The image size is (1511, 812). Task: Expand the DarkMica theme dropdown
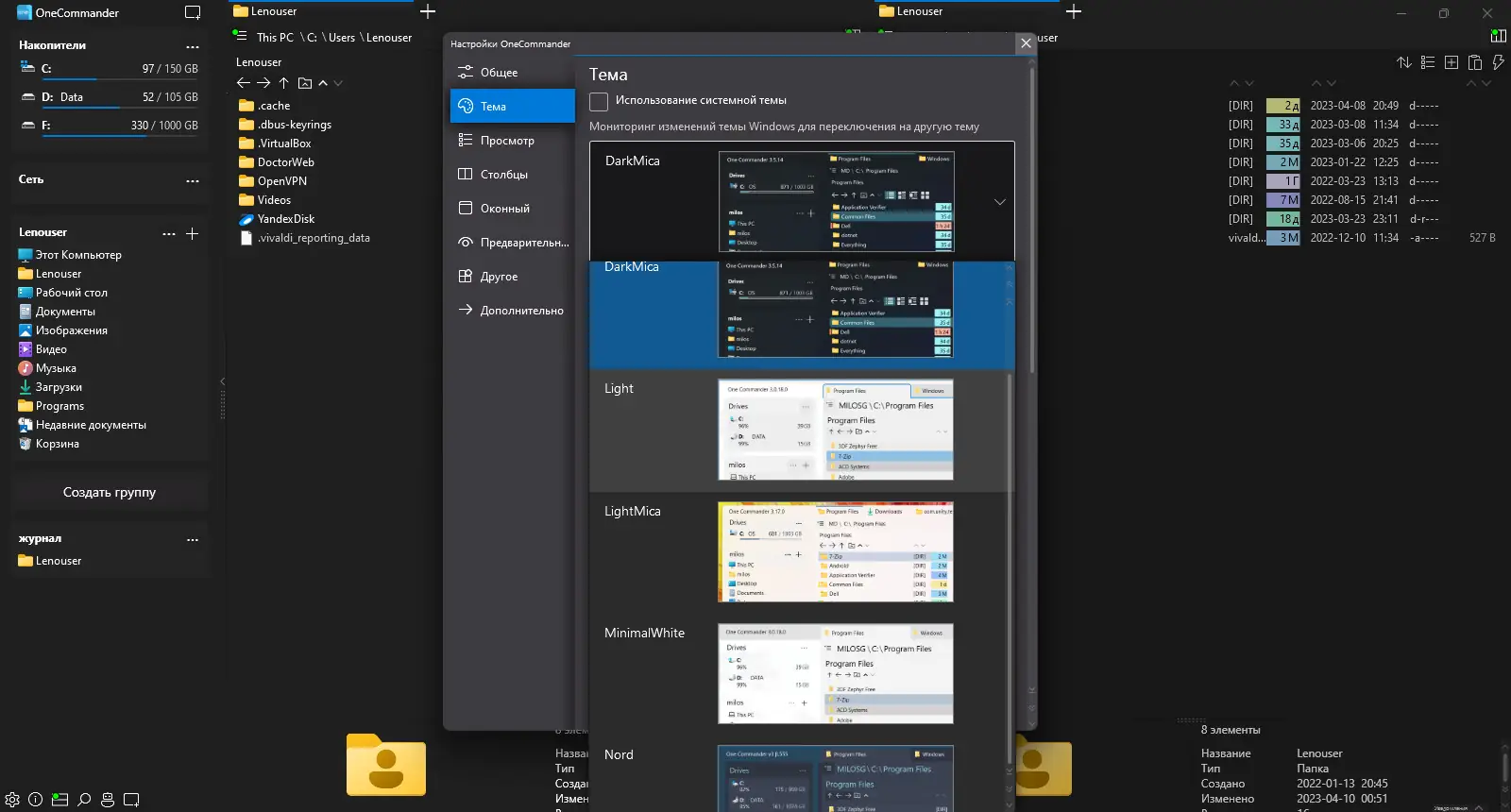click(1000, 202)
